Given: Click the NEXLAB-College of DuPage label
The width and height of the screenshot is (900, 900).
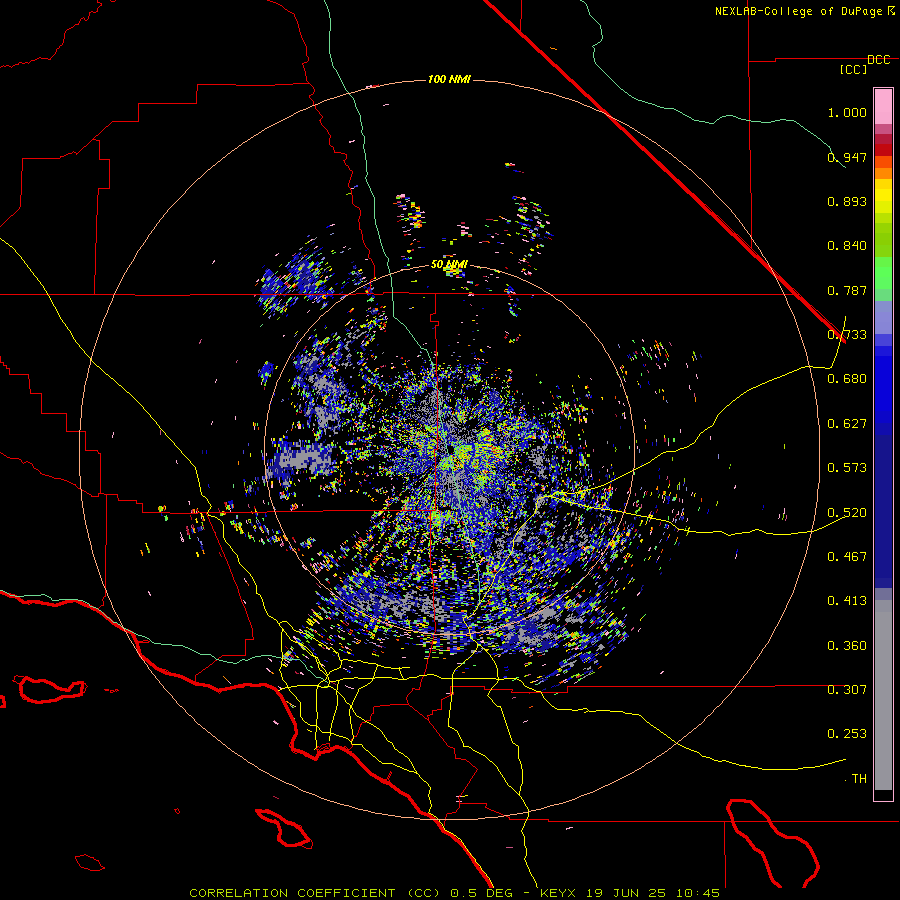Looking at the screenshot, I should (x=798, y=11).
